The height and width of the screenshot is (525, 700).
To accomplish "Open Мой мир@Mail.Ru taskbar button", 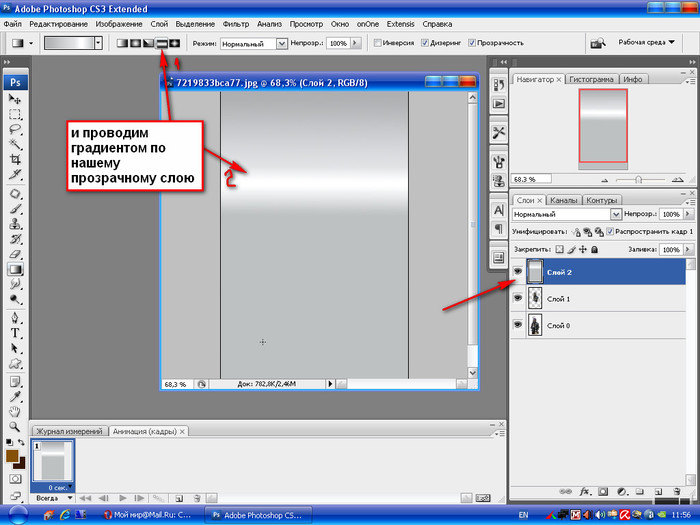I will (147, 515).
